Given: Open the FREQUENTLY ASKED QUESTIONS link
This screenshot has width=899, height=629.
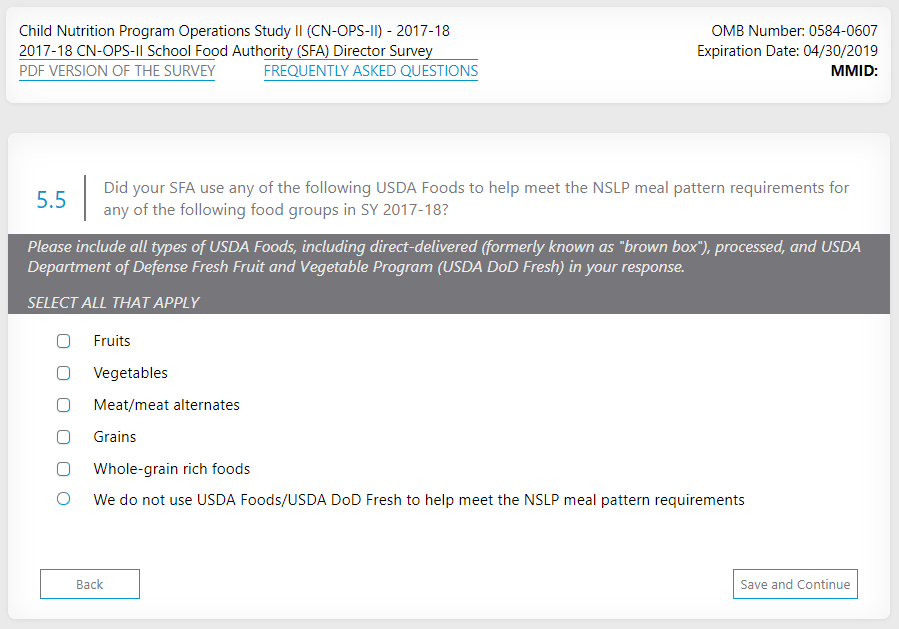Looking at the screenshot, I should (371, 71).
